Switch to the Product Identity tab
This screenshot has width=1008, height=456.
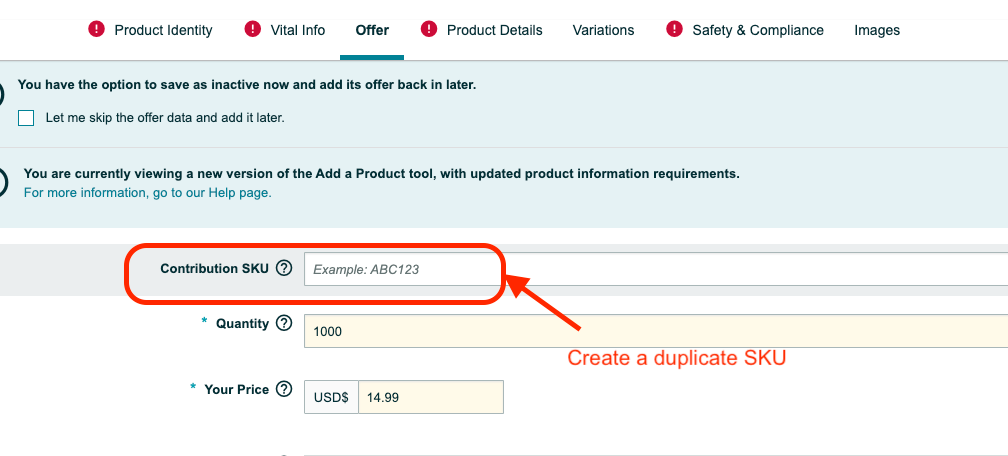tap(163, 30)
